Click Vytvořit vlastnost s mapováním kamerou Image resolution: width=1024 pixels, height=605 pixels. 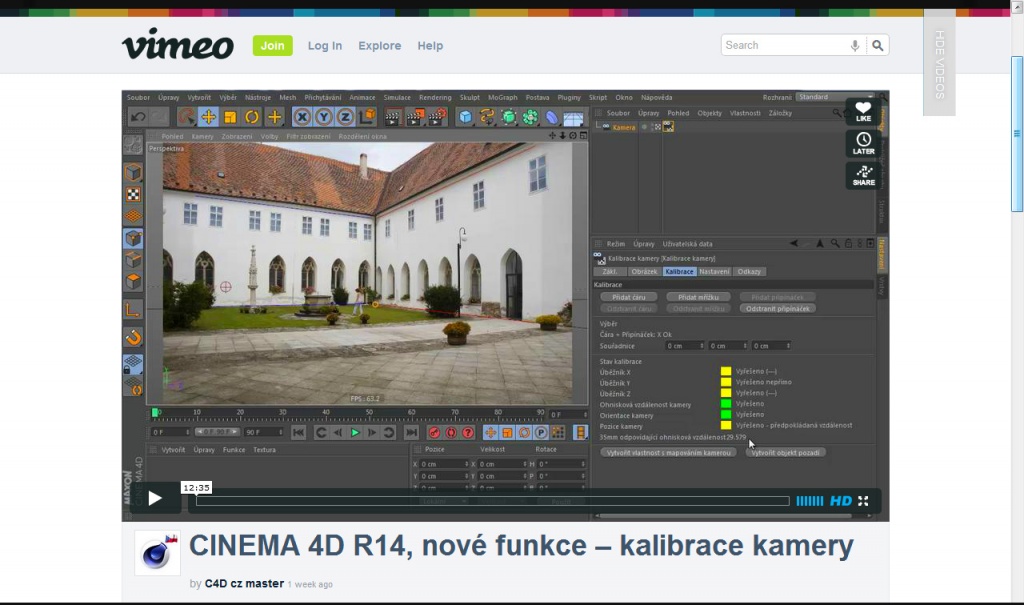click(x=668, y=453)
